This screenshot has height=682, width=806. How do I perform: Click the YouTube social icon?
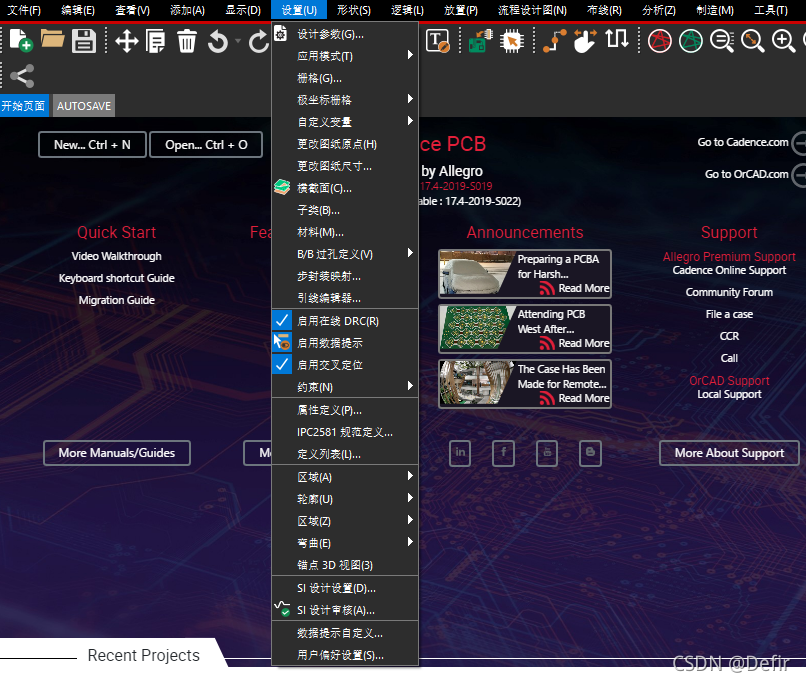coord(547,453)
